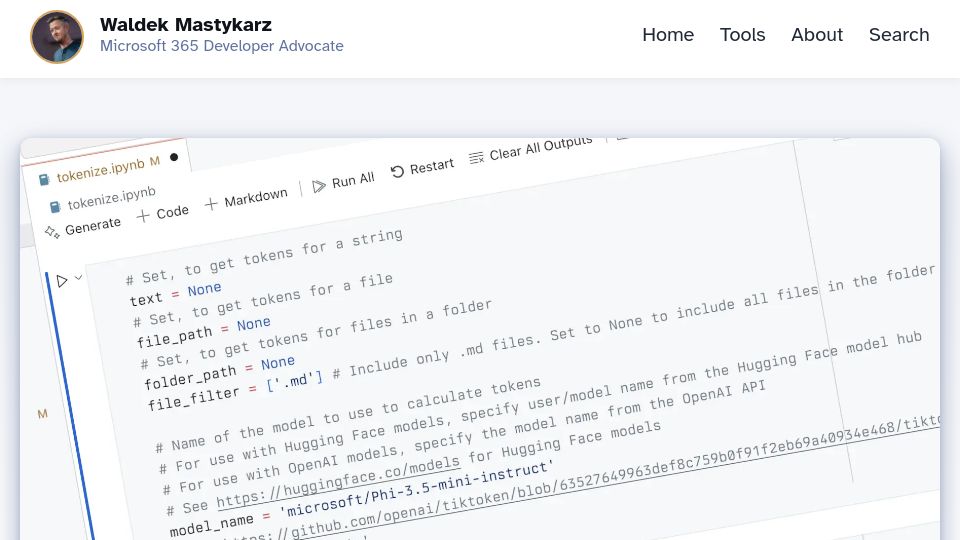Click comment '# Set, to get tokens for a string'

click(x=264, y=257)
